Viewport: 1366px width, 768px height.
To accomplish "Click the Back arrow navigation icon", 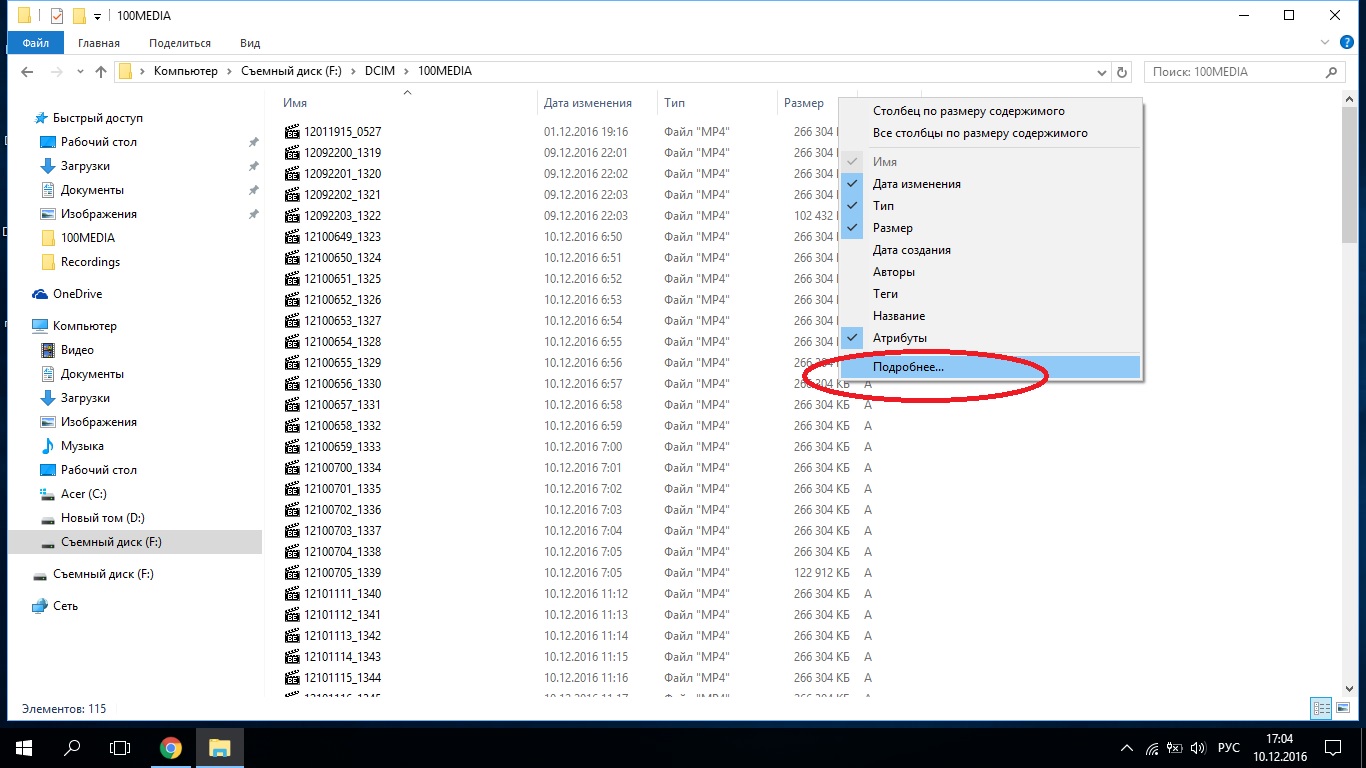I will (x=27, y=72).
